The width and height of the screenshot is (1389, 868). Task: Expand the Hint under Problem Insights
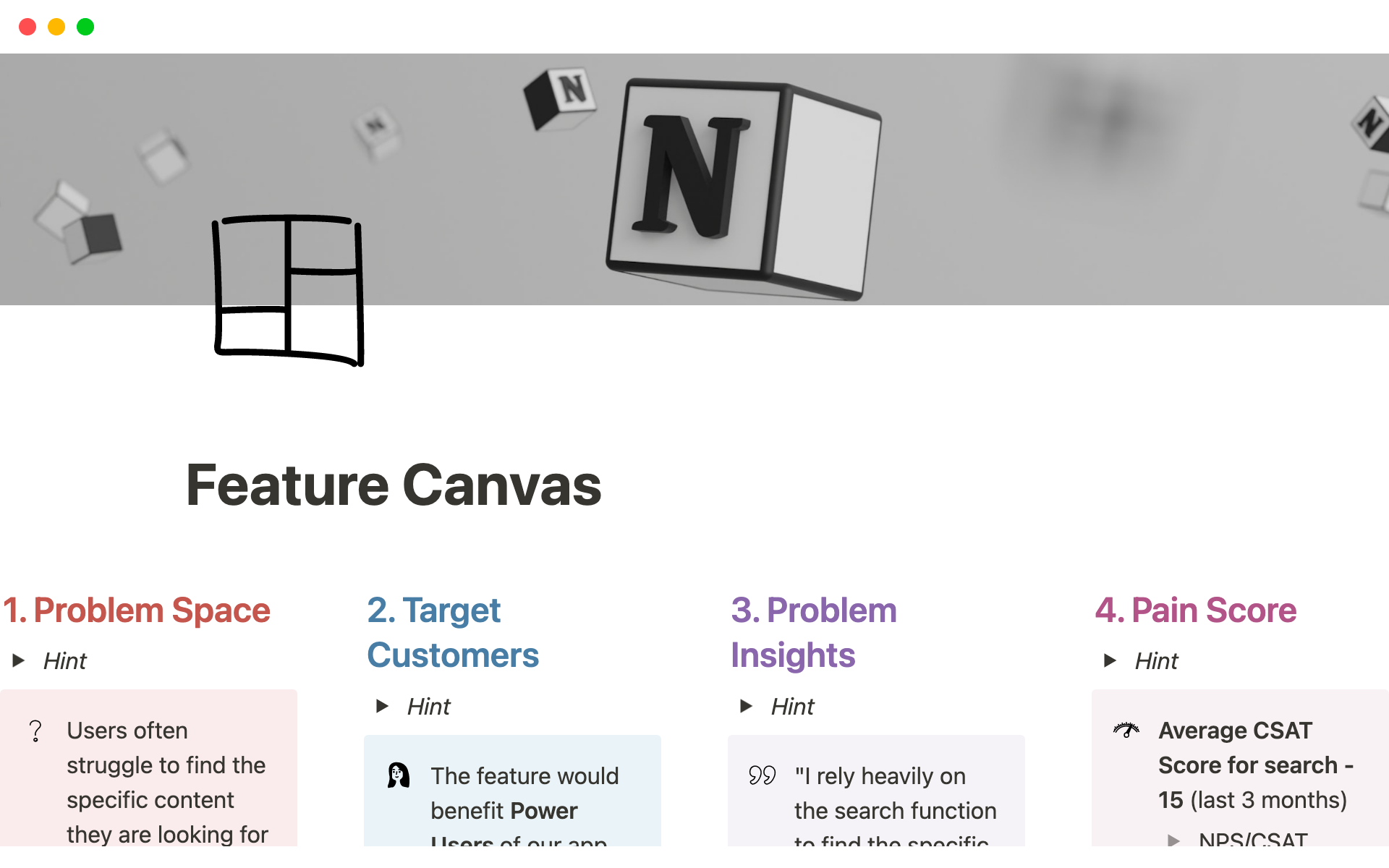(x=747, y=707)
